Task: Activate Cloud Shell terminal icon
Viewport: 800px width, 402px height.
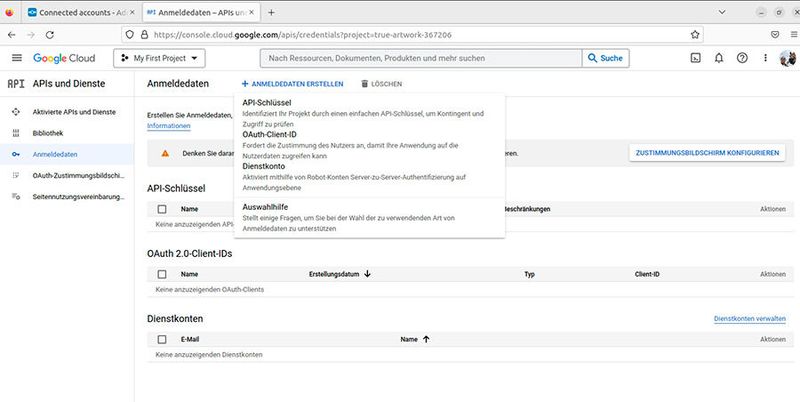Action: (x=695, y=58)
